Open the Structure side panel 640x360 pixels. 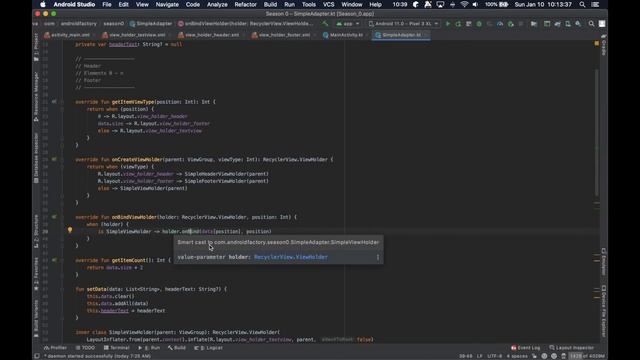click(x=36, y=231)
